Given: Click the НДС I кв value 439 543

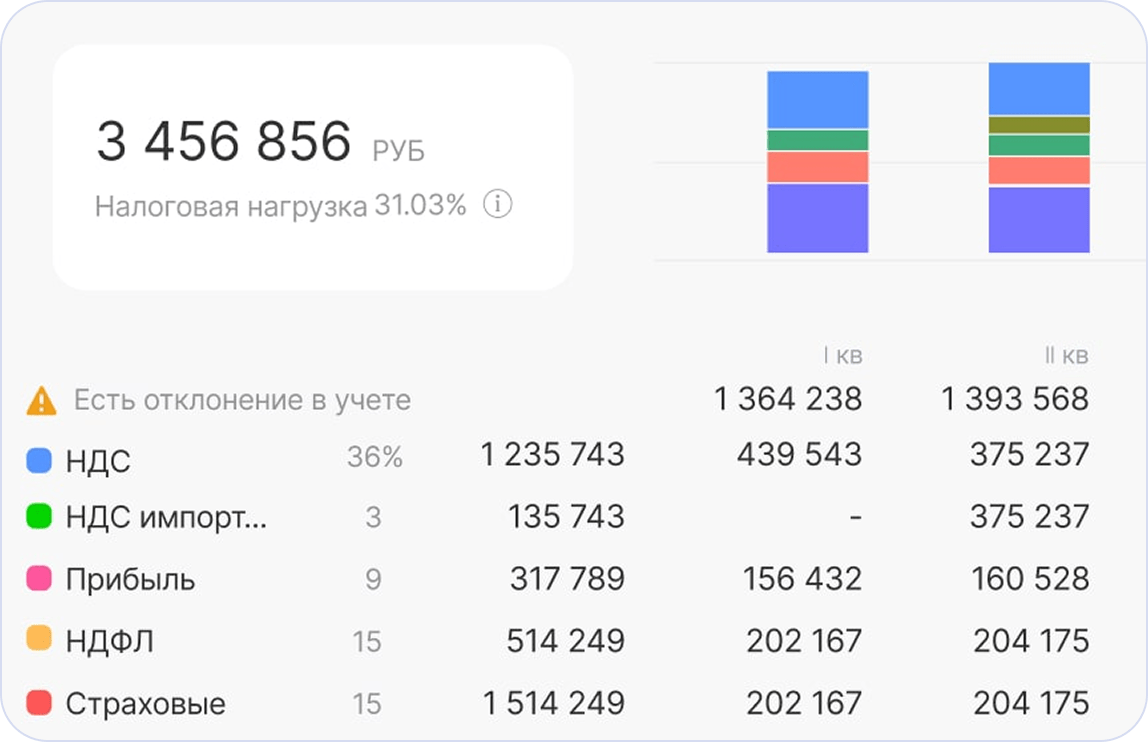Looking at the screenshot, I should [800, 454].
